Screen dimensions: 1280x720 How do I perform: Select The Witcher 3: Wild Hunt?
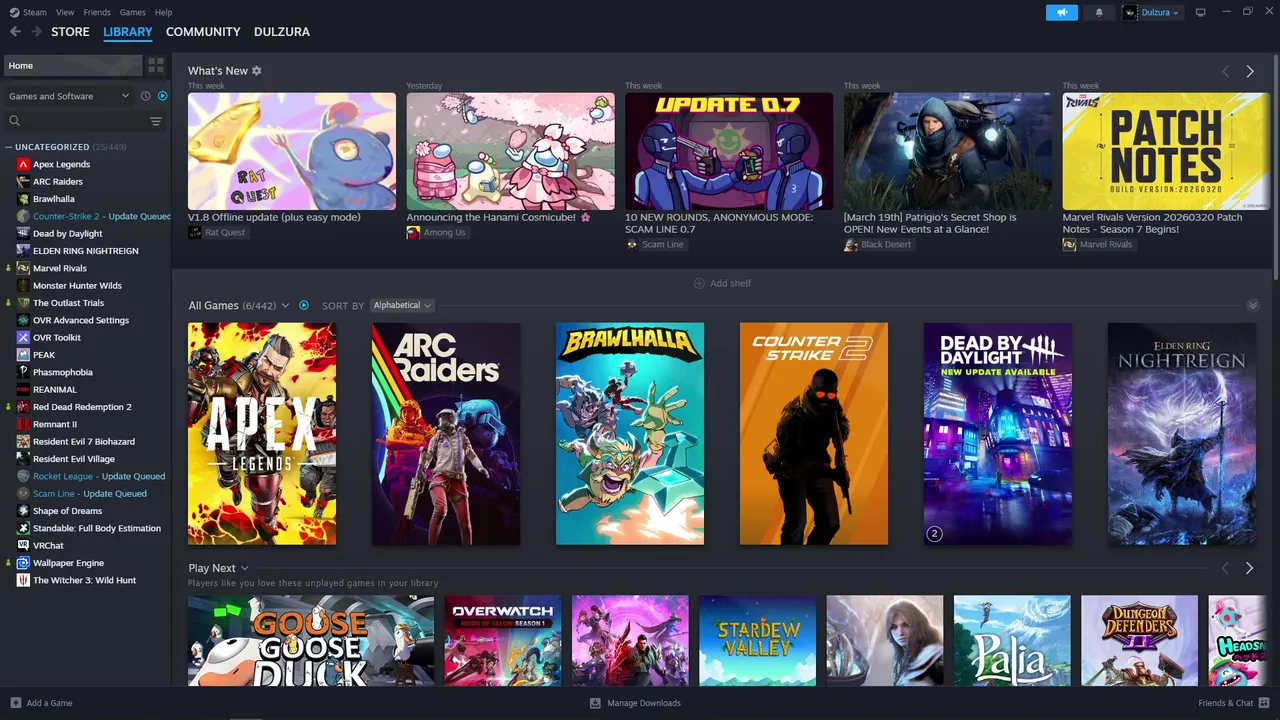tap(84, 580)
